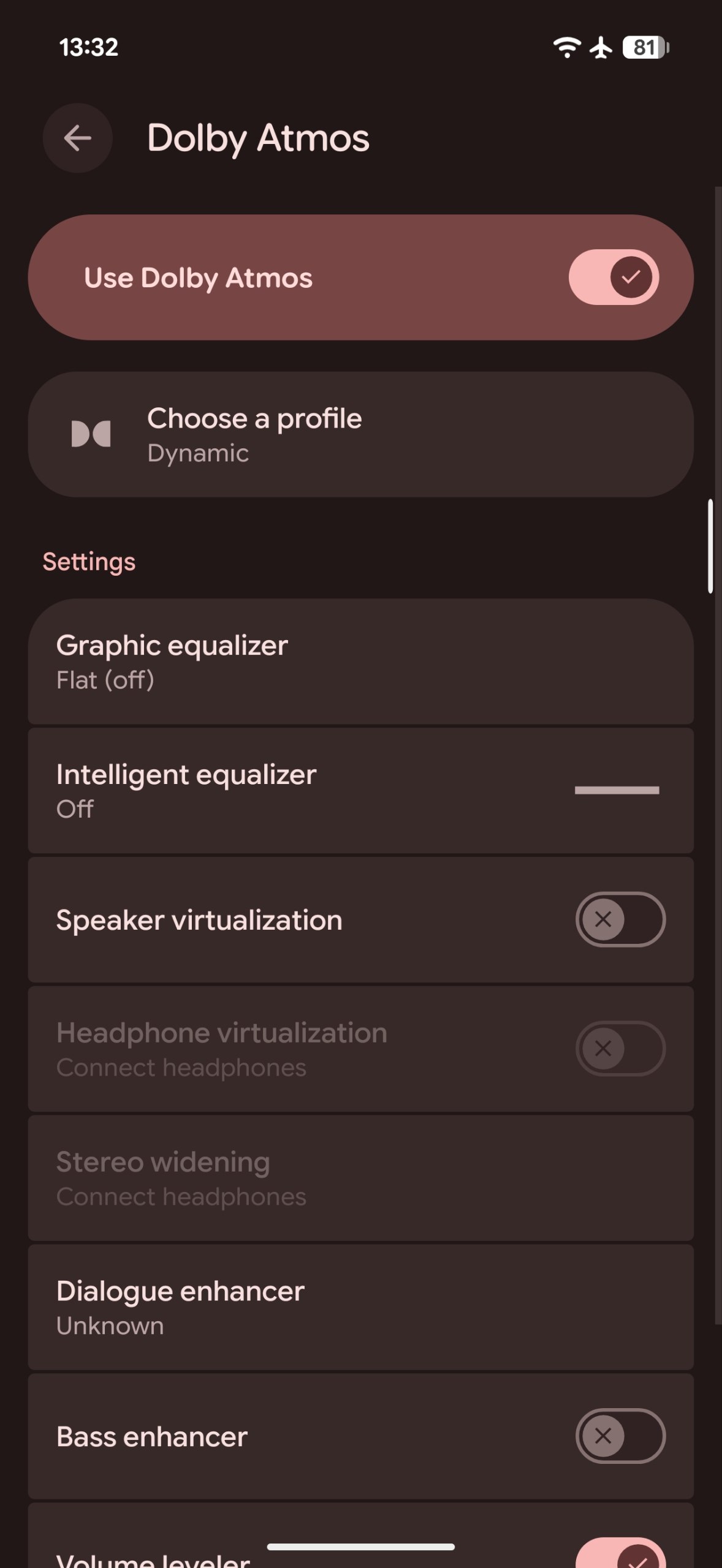
Task: Toggle the Headphone virtualization switch
Action: pos(620,1049)
